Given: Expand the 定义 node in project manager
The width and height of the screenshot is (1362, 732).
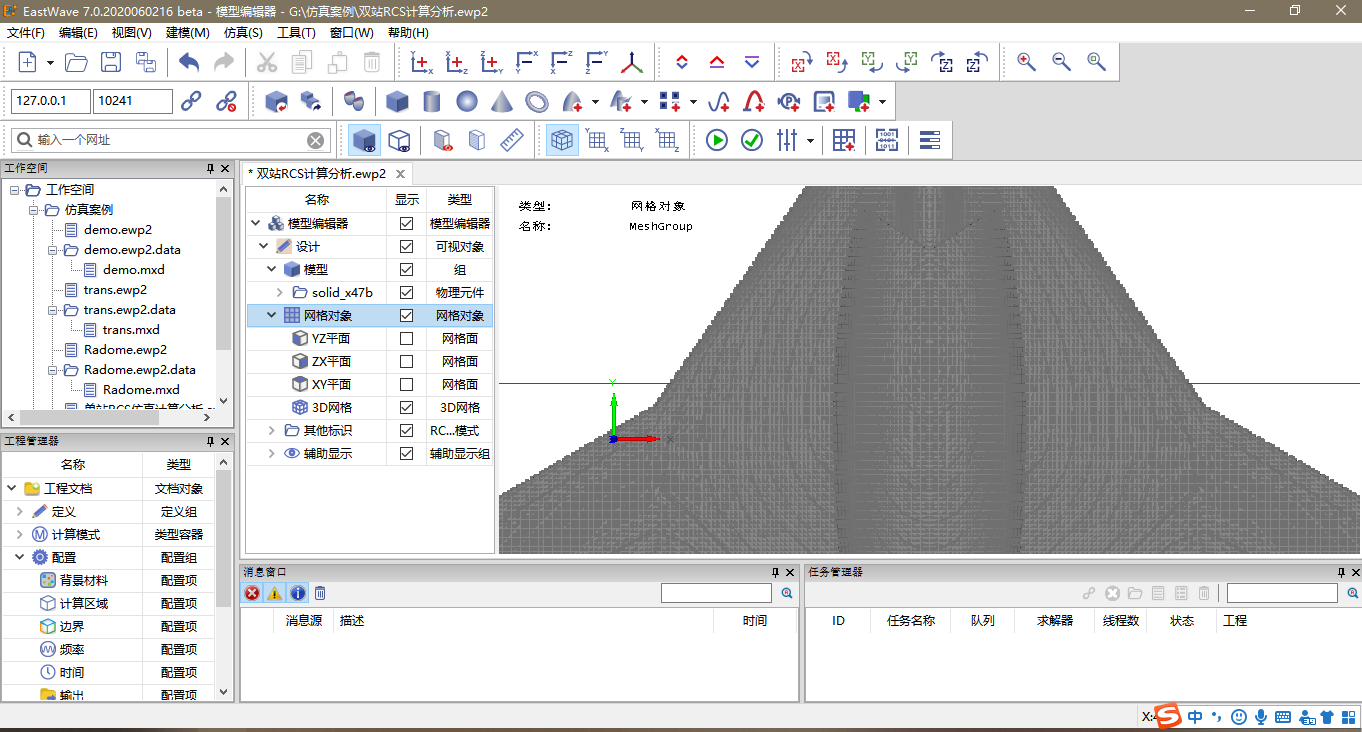Looking at the screenshot, I should point(19,511).
